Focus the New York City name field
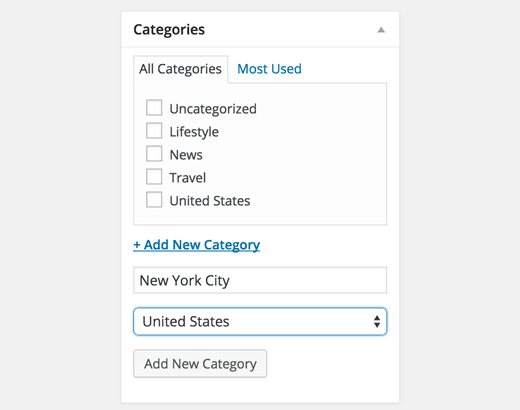The height and width of the screenshot is (410, 520). (260, 280)
